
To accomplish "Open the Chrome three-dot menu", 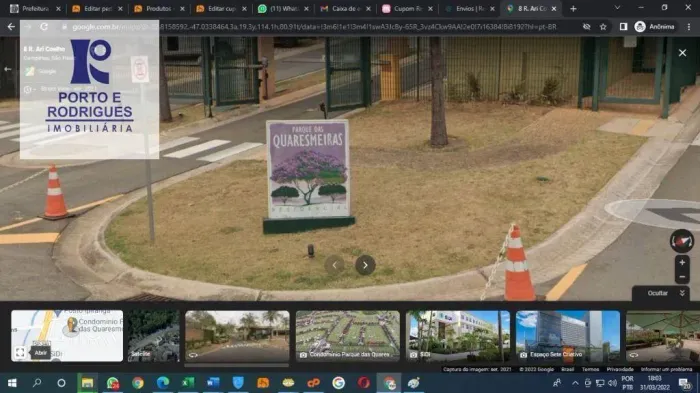I will (689, 27).
